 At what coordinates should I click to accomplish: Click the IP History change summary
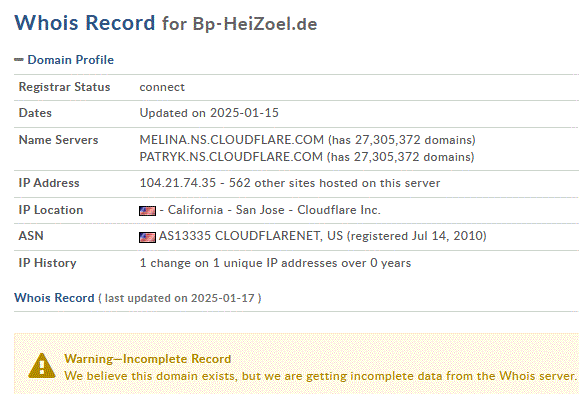(x=275, y=263)
